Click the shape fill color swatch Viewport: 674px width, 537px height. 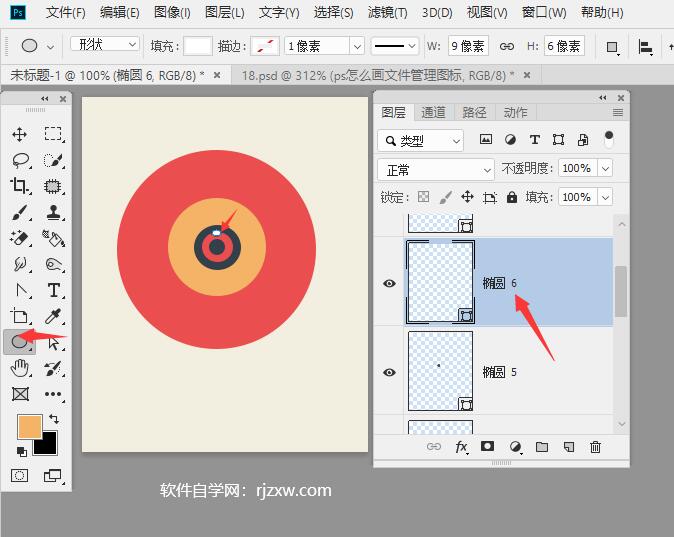[x=198, y=46]
